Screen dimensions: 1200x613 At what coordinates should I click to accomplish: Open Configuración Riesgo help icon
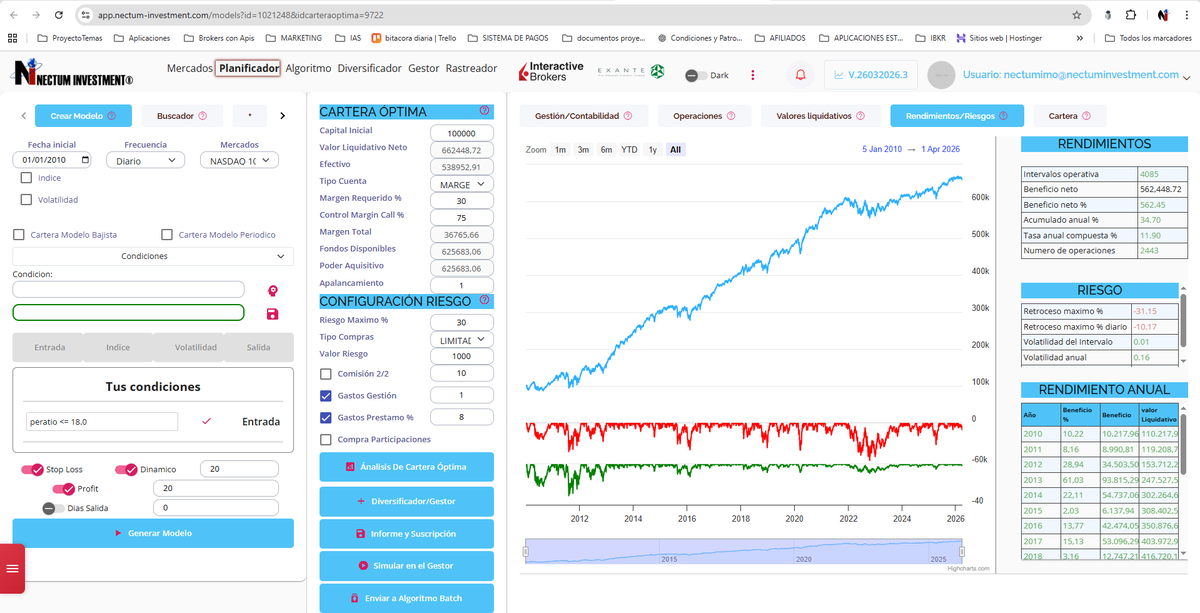(x=485, y=300)
